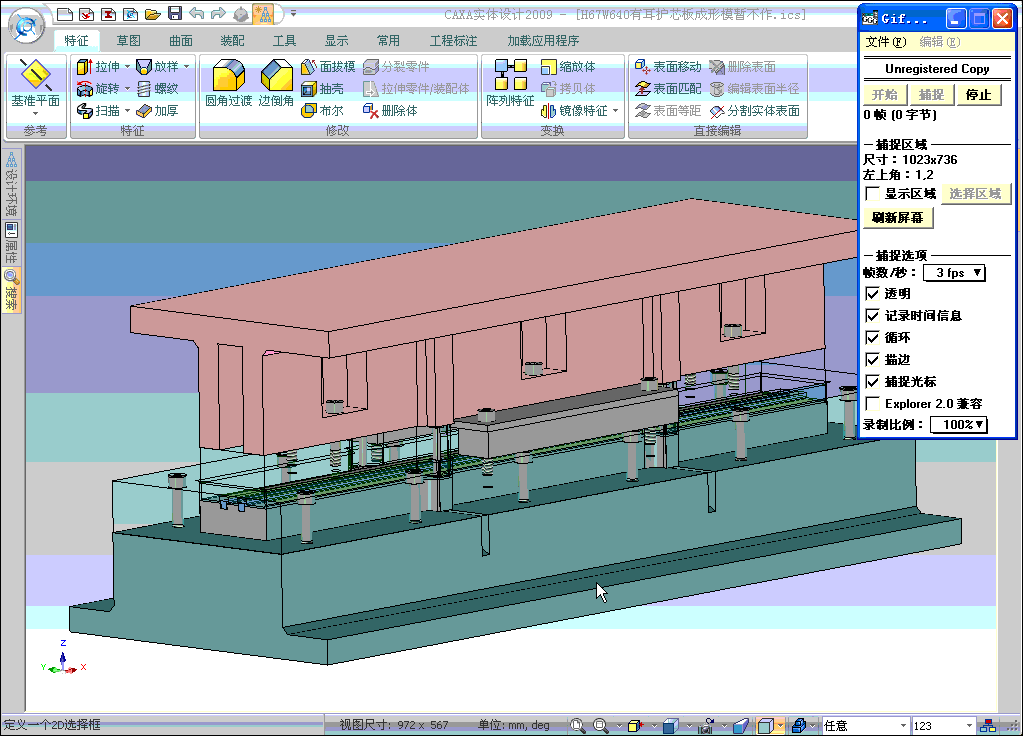Viewport: 1023px width, 736px height.
Task: Click the XYZ coordinate triad in viewport
Action: [x=63, y=659]
